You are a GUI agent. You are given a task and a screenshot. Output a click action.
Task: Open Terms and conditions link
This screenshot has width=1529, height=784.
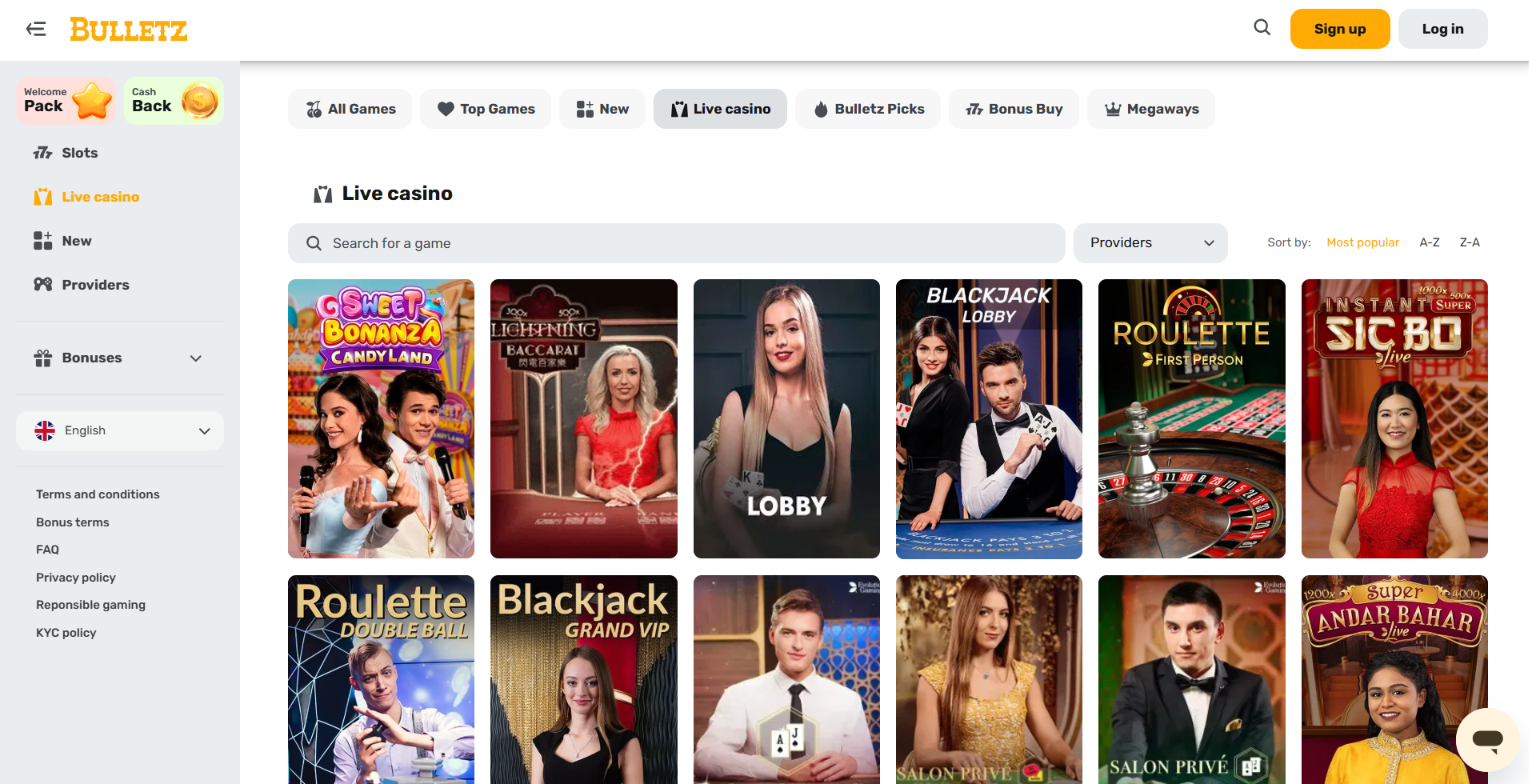coord(98,494)
